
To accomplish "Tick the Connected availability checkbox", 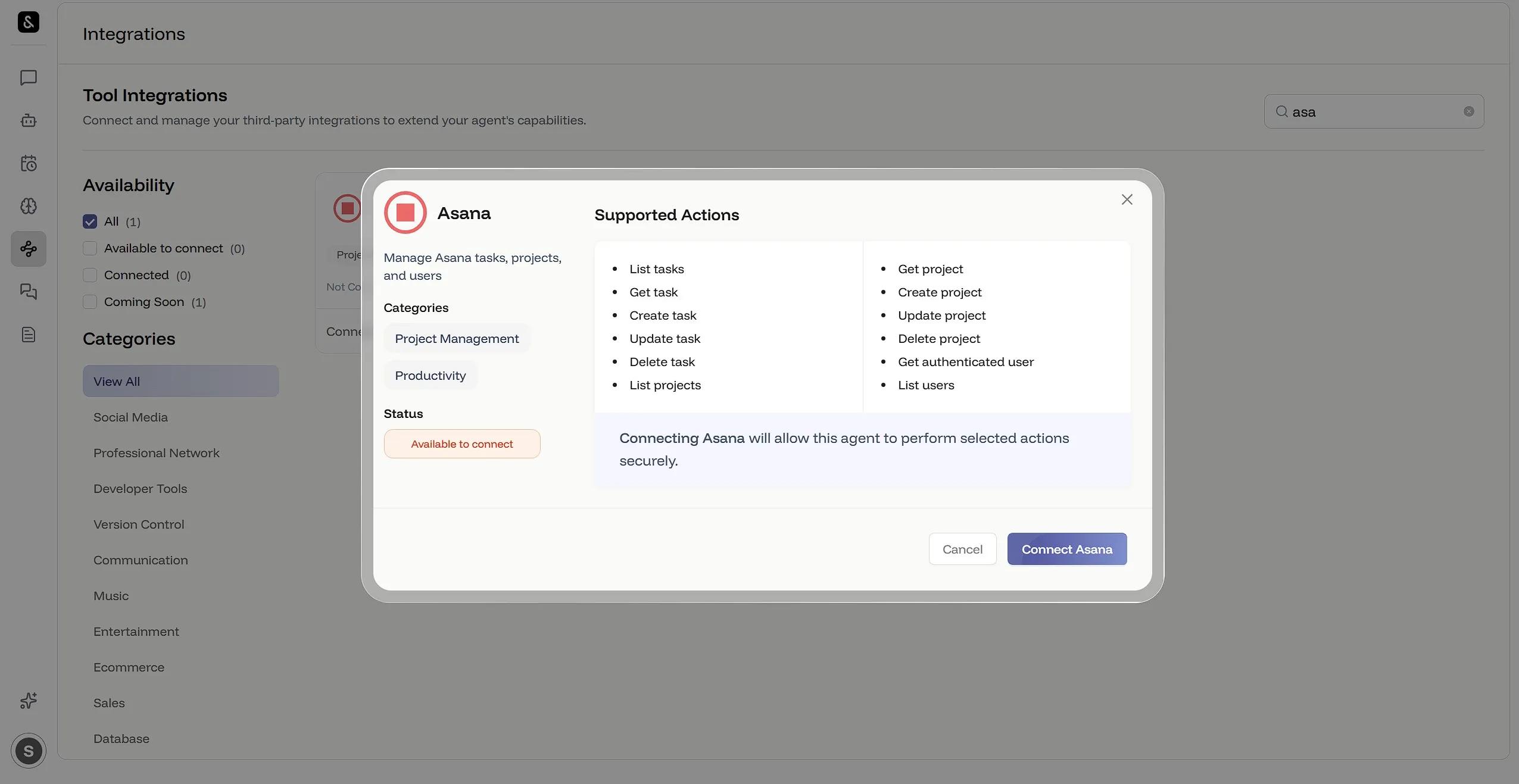I will click(90, 276).
